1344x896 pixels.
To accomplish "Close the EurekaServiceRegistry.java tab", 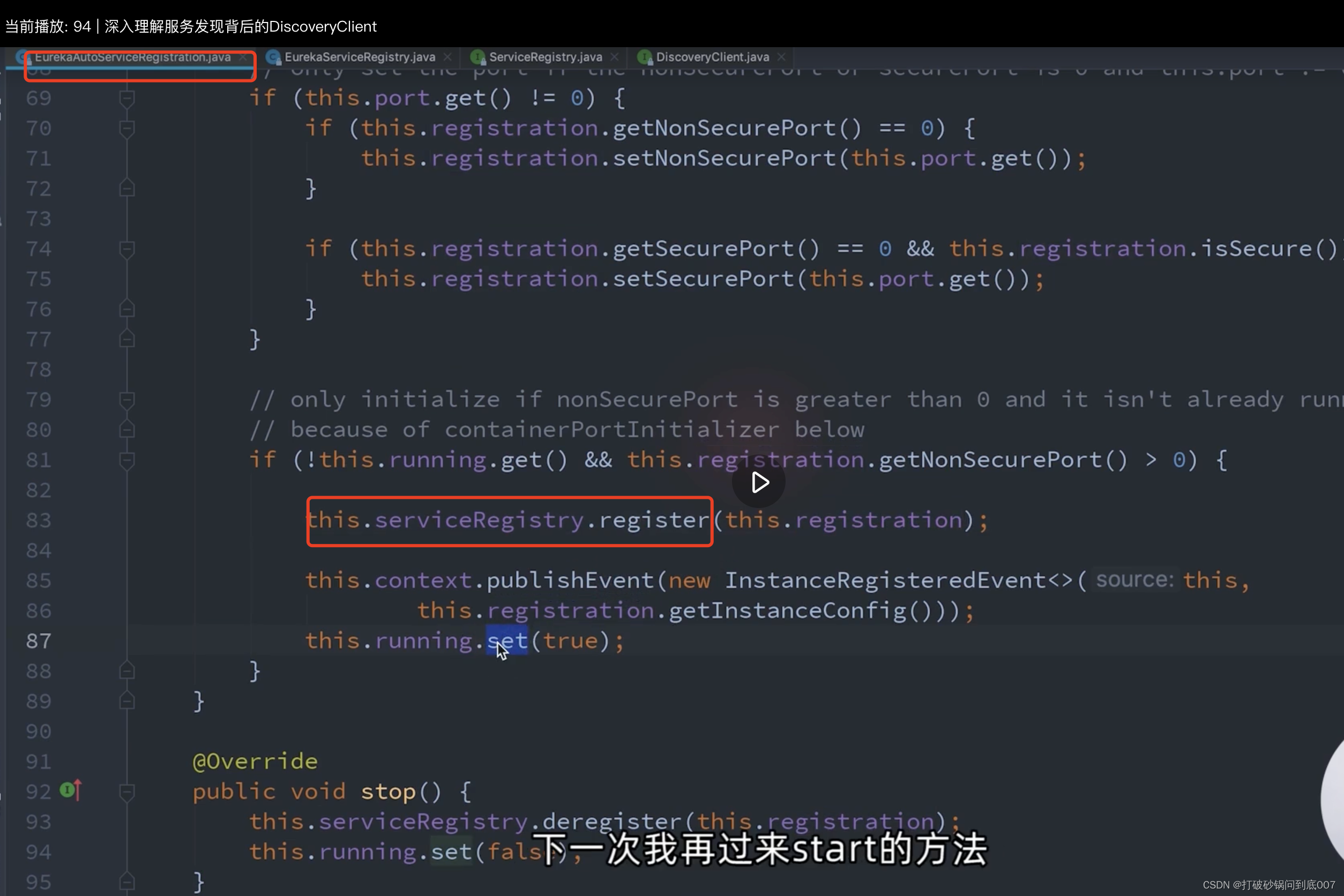I will pyautogui.click(x=447, y=57).
